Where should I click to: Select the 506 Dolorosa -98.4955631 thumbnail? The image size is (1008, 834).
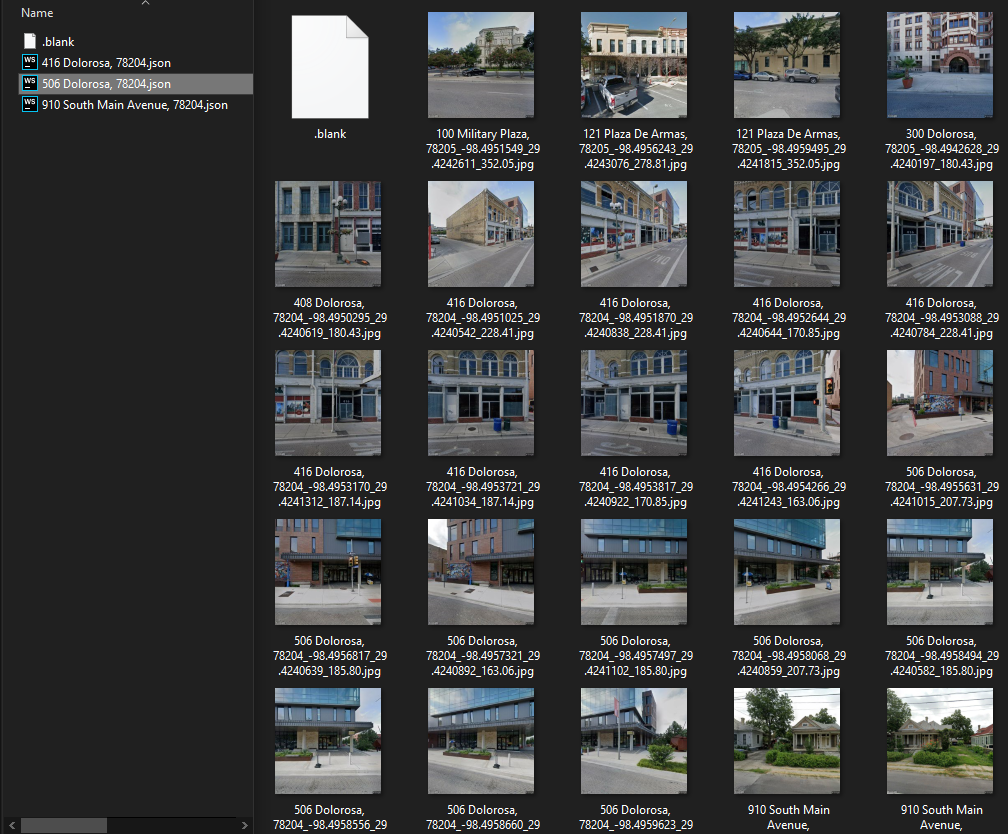point(940,403)
